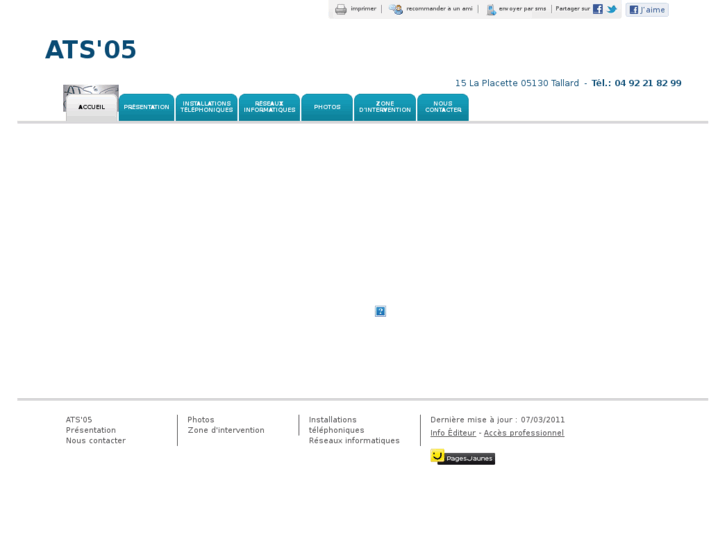Screen dimensions: 727x545
Task: Open the Accès professionnel link
Action: tap(524, 433)
